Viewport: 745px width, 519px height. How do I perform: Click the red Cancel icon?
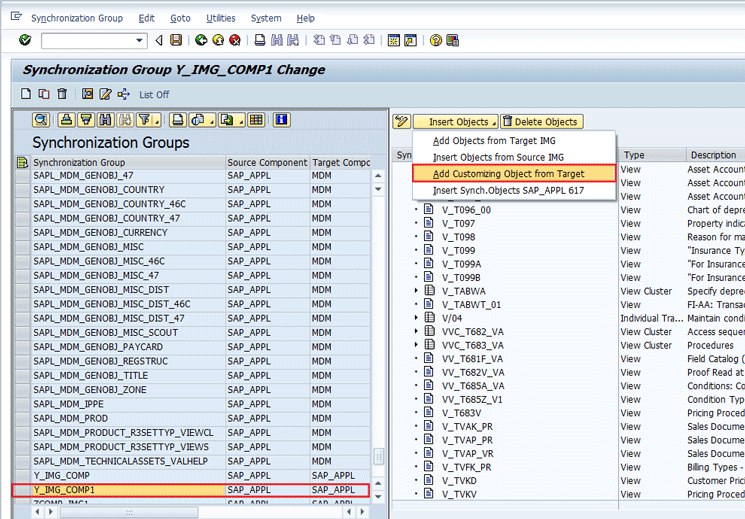click(x=234, y=40)
